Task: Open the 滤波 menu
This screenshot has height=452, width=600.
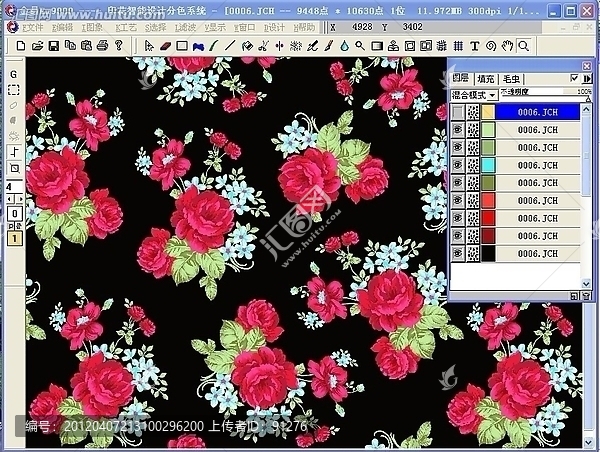Action: pos(186,28)
